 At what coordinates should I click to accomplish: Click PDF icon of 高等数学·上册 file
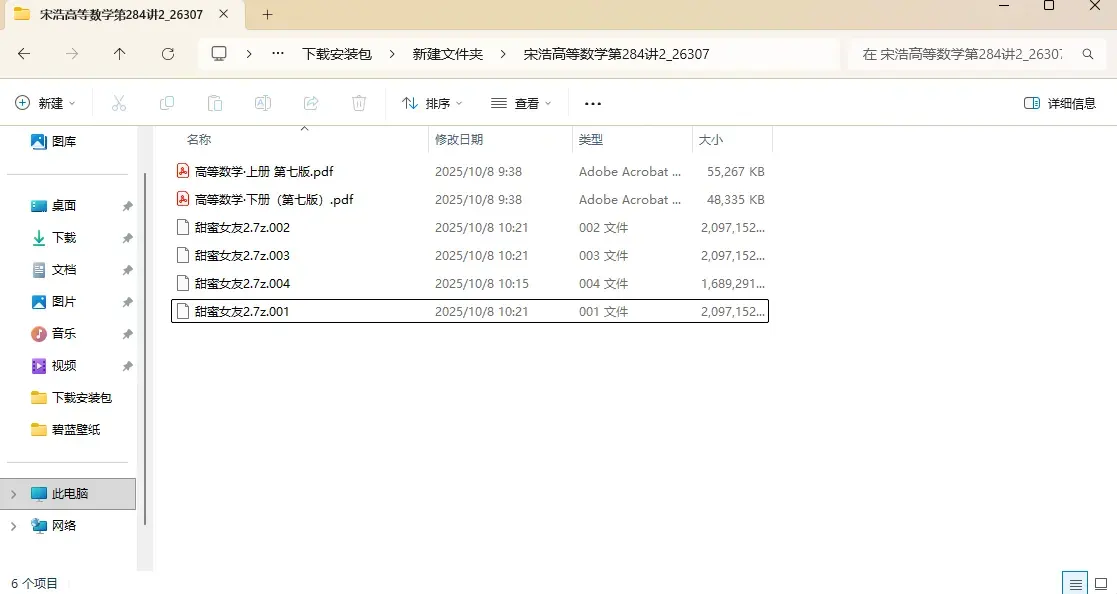[183, 171]
